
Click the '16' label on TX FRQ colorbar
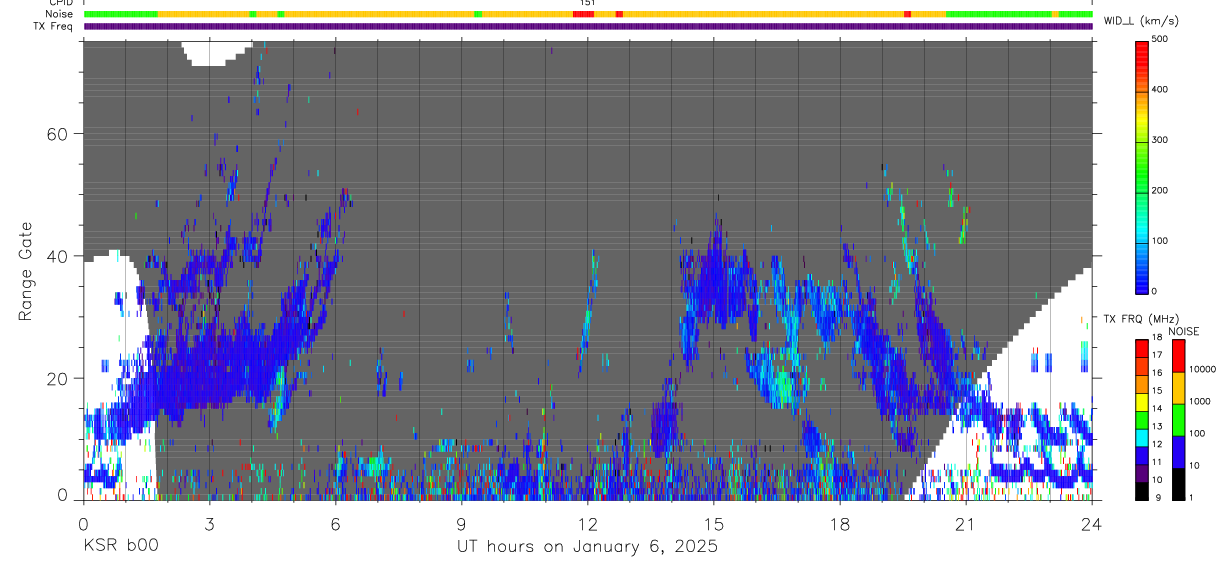1157,374
